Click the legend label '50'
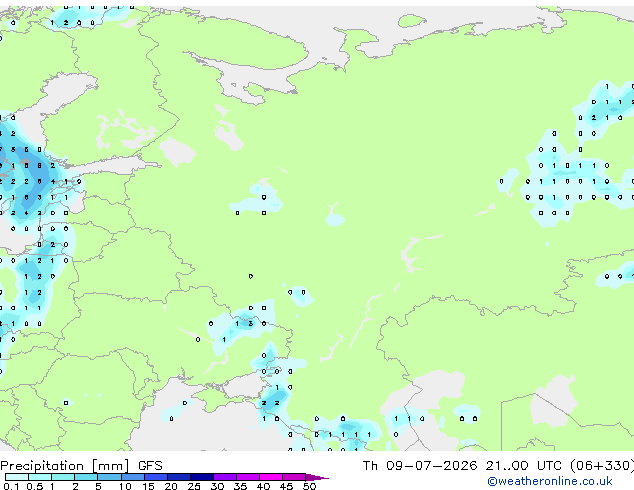The height and width of the screenshot is (490, 634). pyautogui.click(x=310, y=486)
